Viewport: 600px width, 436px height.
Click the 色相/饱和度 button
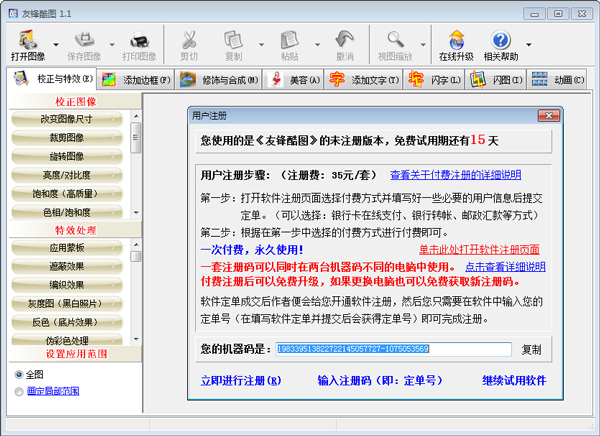coord(67,212)
